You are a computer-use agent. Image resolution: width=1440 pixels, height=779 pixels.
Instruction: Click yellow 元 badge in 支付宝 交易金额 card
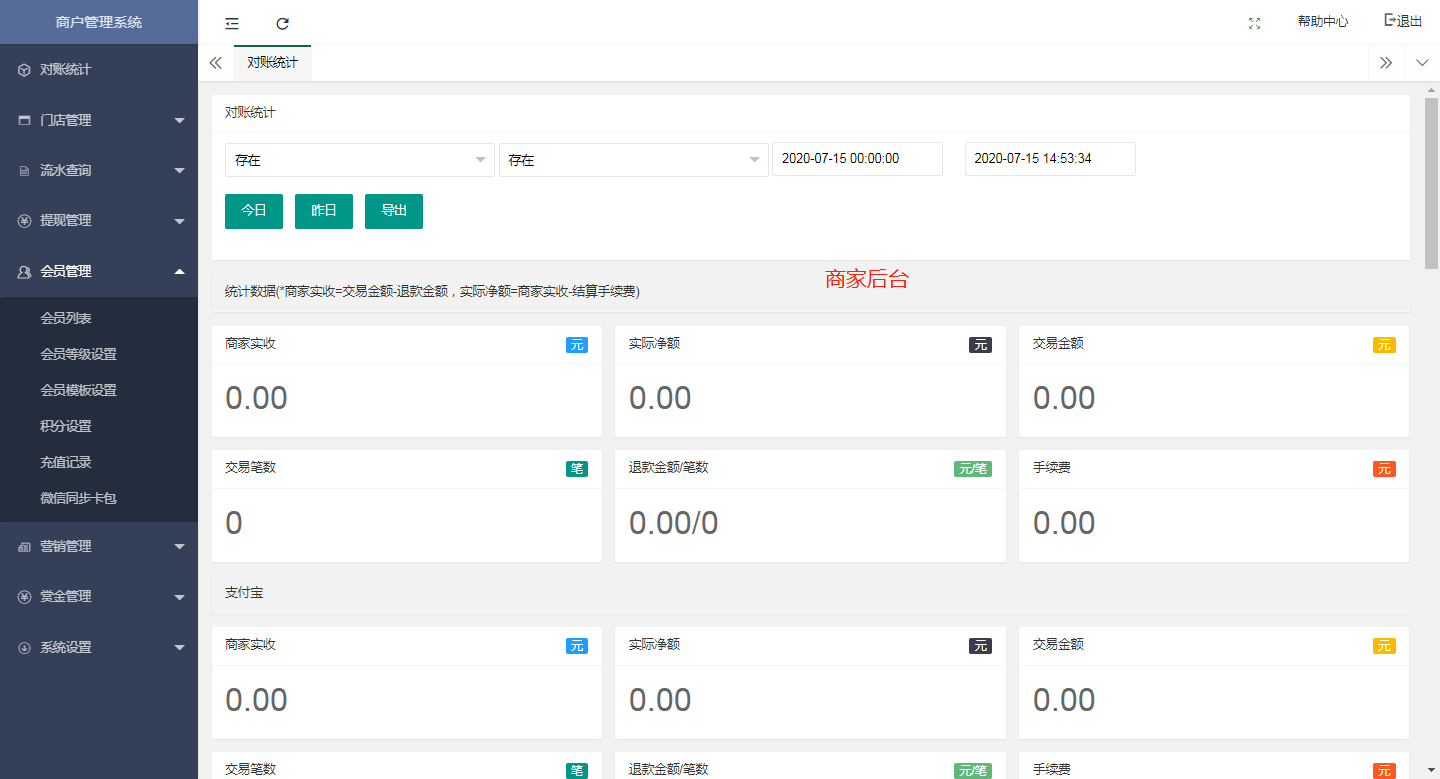pyautogui.click(x=1384, y=646)
